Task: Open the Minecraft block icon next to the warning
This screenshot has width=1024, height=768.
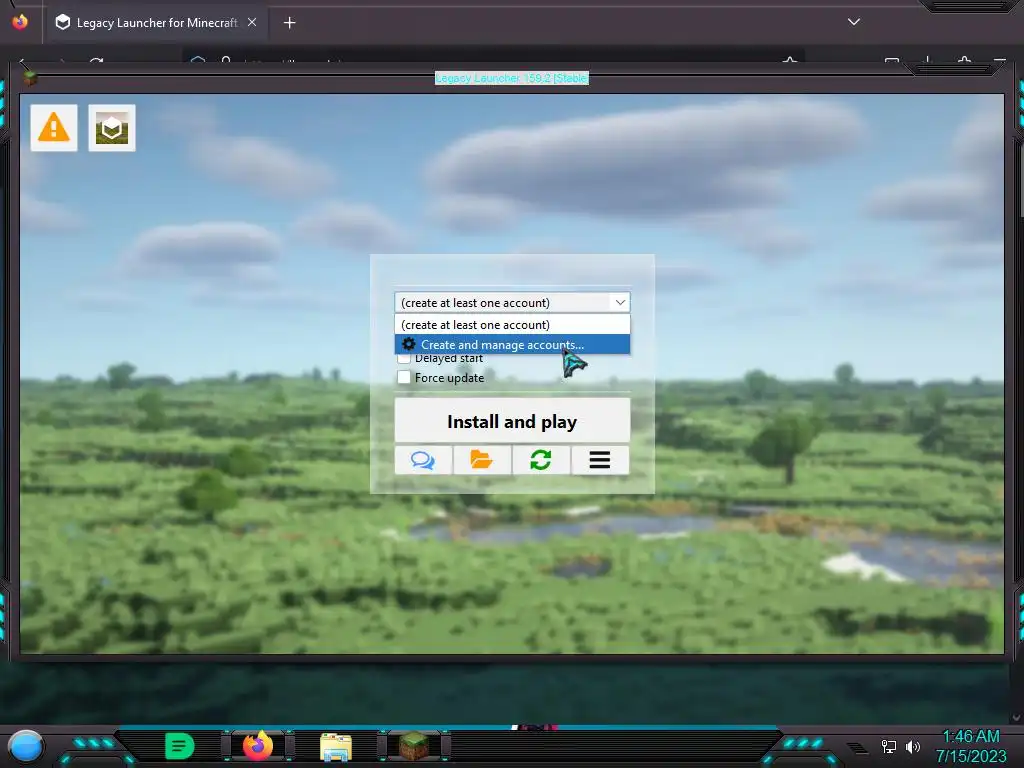Action: point(112,128)
